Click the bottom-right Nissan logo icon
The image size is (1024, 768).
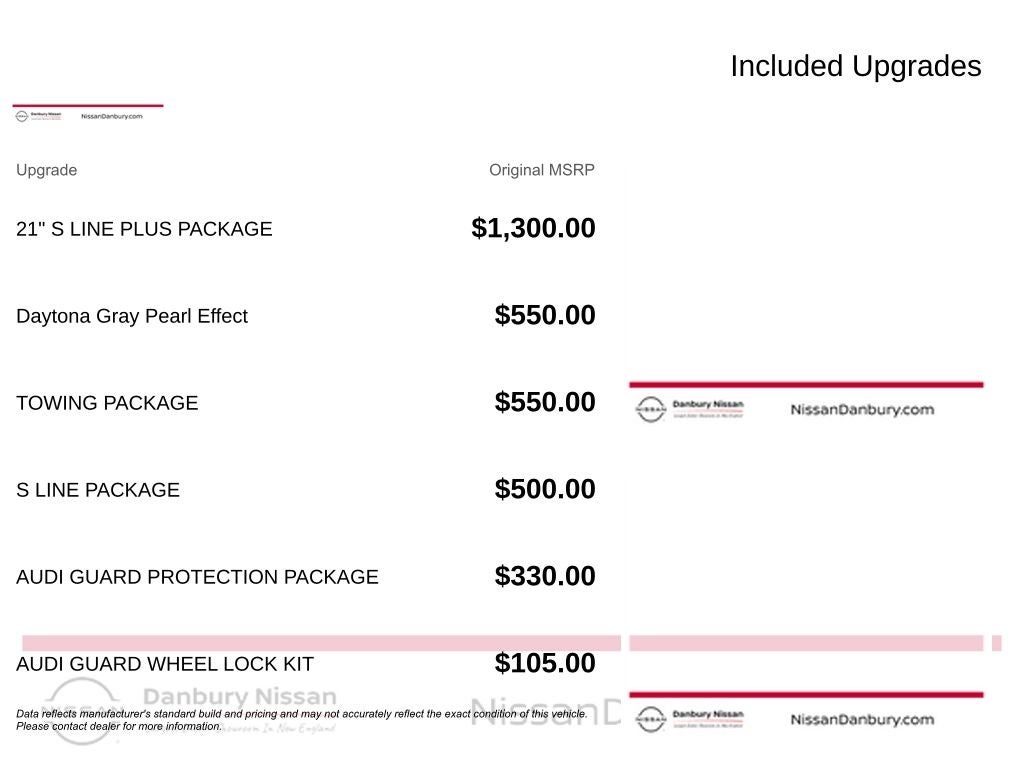click(650, 719)
